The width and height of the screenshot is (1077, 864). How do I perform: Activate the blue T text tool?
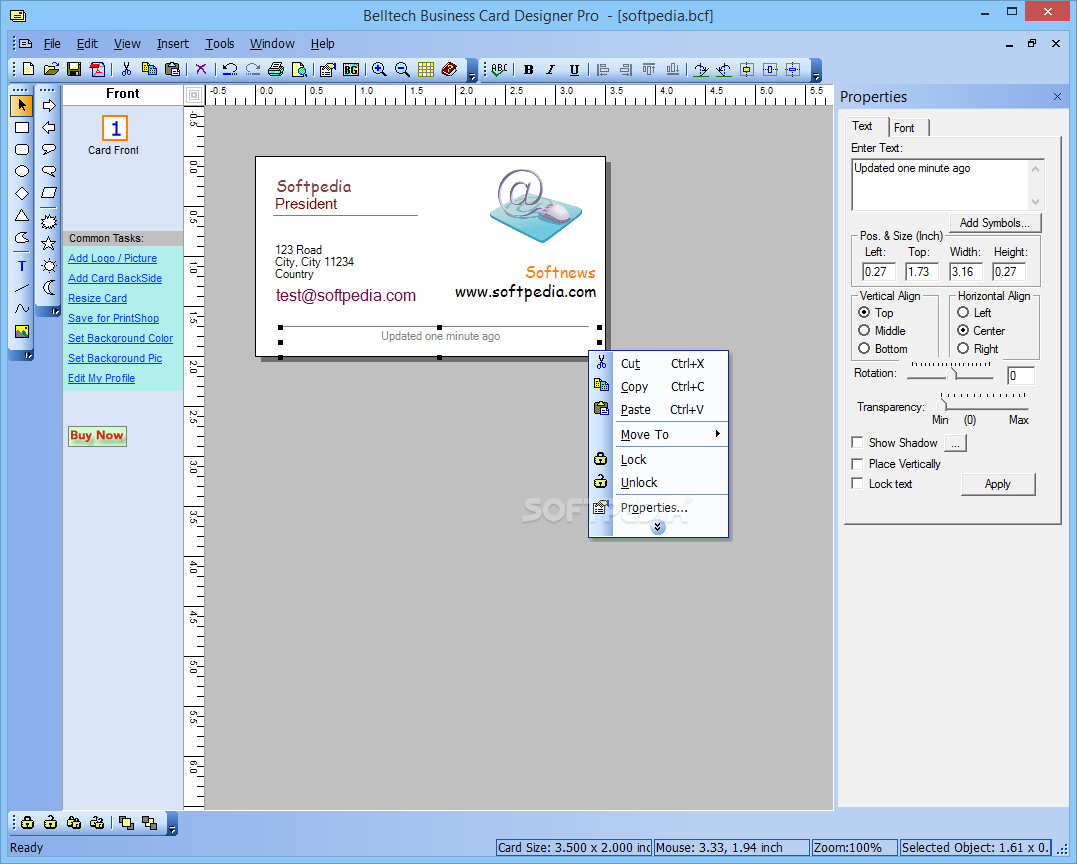22,266
